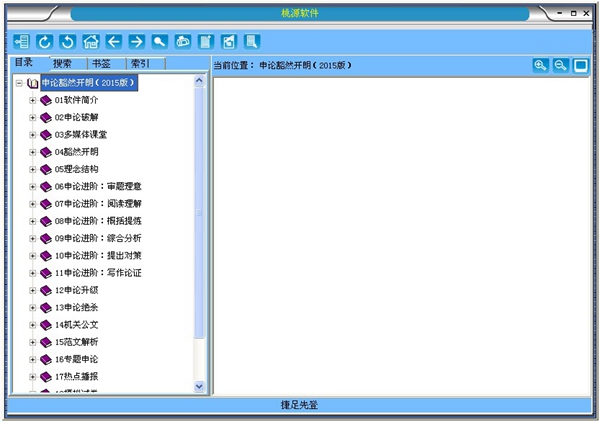Switch to the 搜索 tab
This screenshot has height=422, width=600.
click(x=64, y=64)
